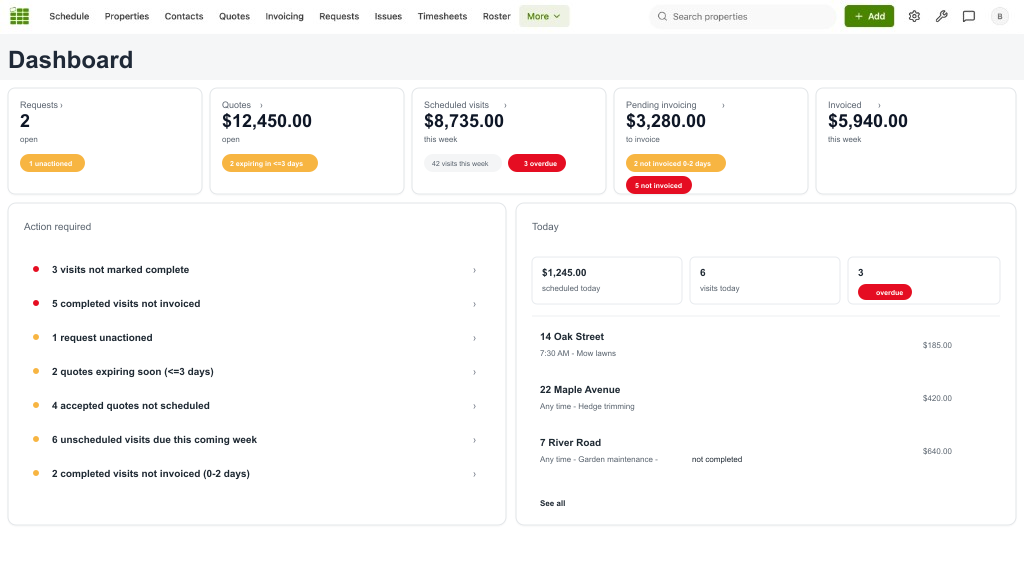Click the magnifier search icon
The image size is (1024, 576).
(662, 16)
